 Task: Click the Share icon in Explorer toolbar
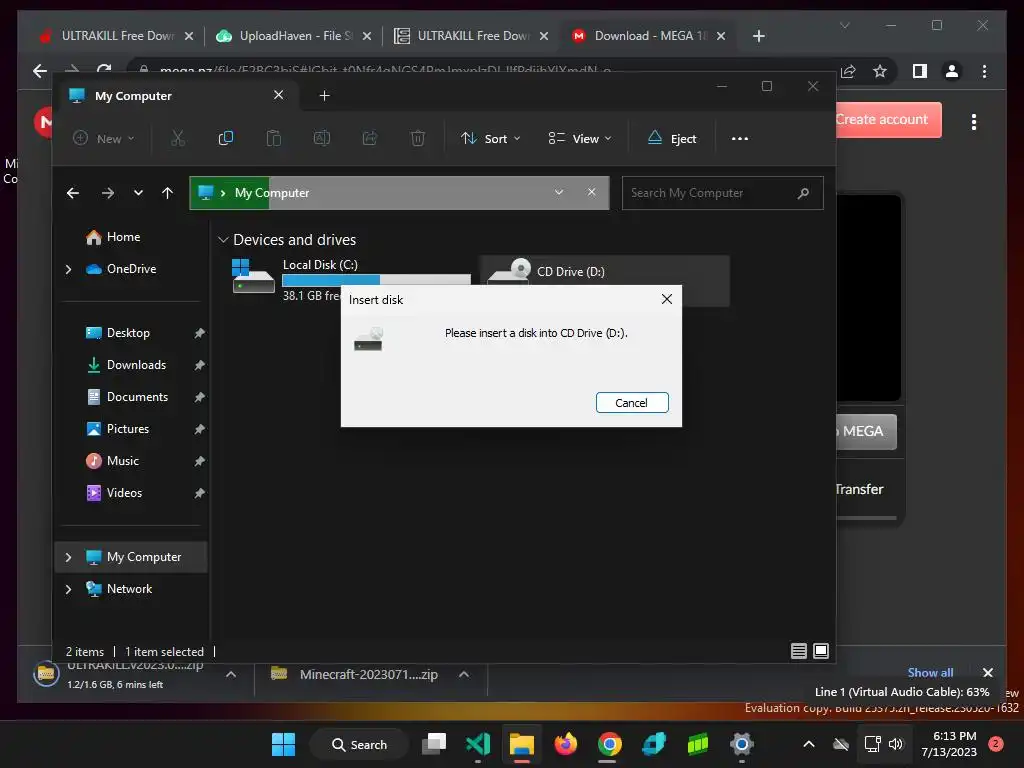pos(370,138)
